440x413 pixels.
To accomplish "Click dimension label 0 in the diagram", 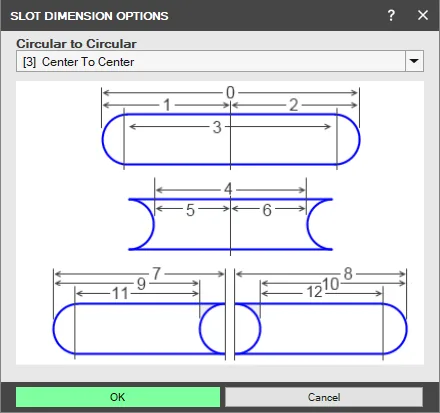I will (230, 93).
